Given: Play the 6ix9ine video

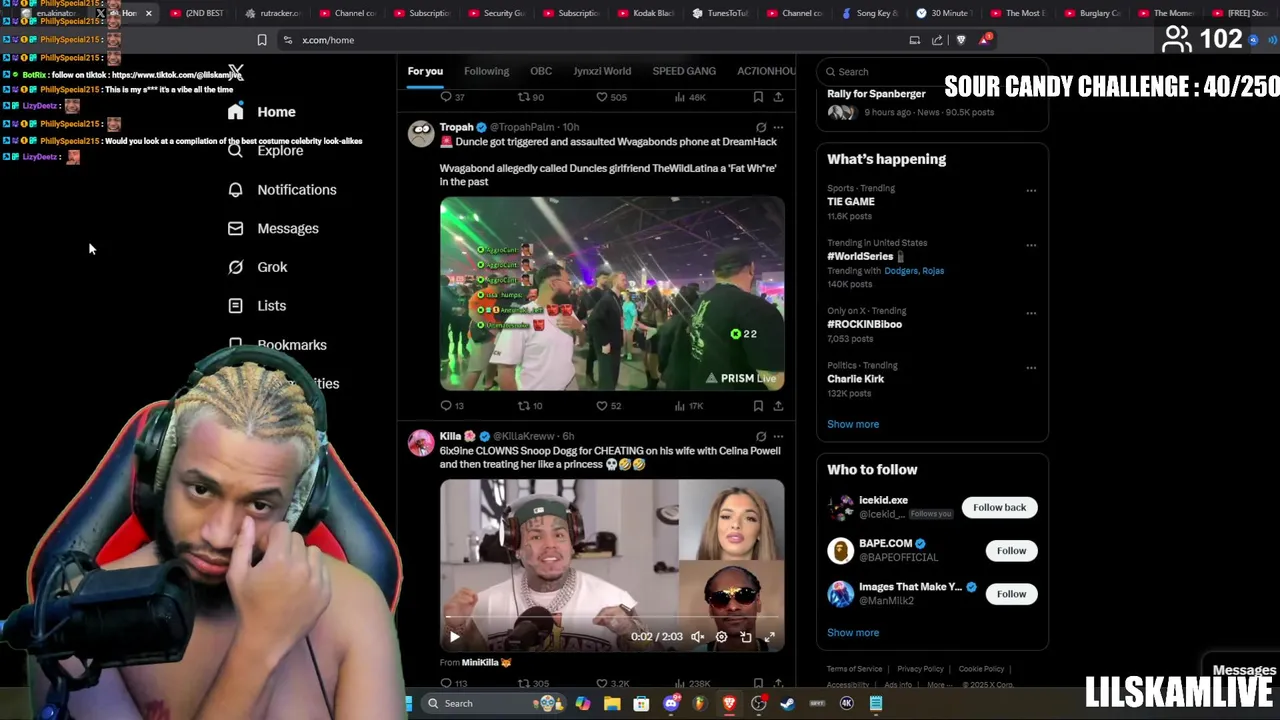Looking at the screenshot, I should click(454, 636).
